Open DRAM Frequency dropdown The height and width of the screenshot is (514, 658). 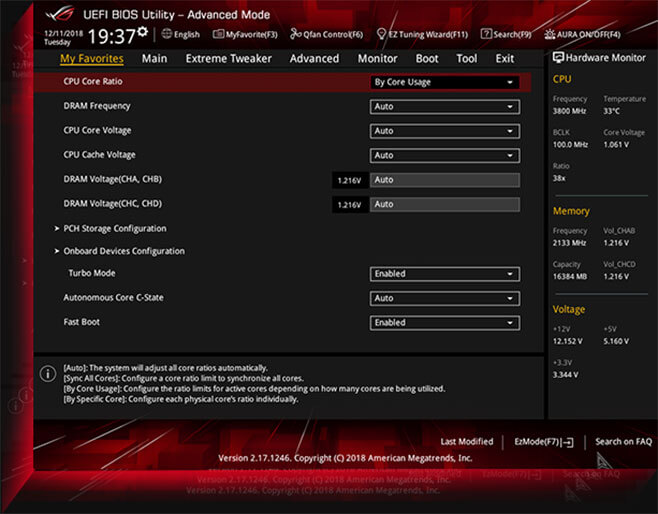point(444,107)
